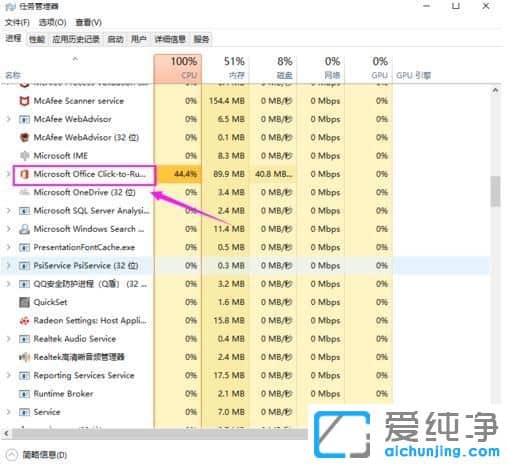This screenshot has height=464, width=508.
Task: Select the Radeon Settings: Host Appli... row name
Action: (x=90, y=321)
